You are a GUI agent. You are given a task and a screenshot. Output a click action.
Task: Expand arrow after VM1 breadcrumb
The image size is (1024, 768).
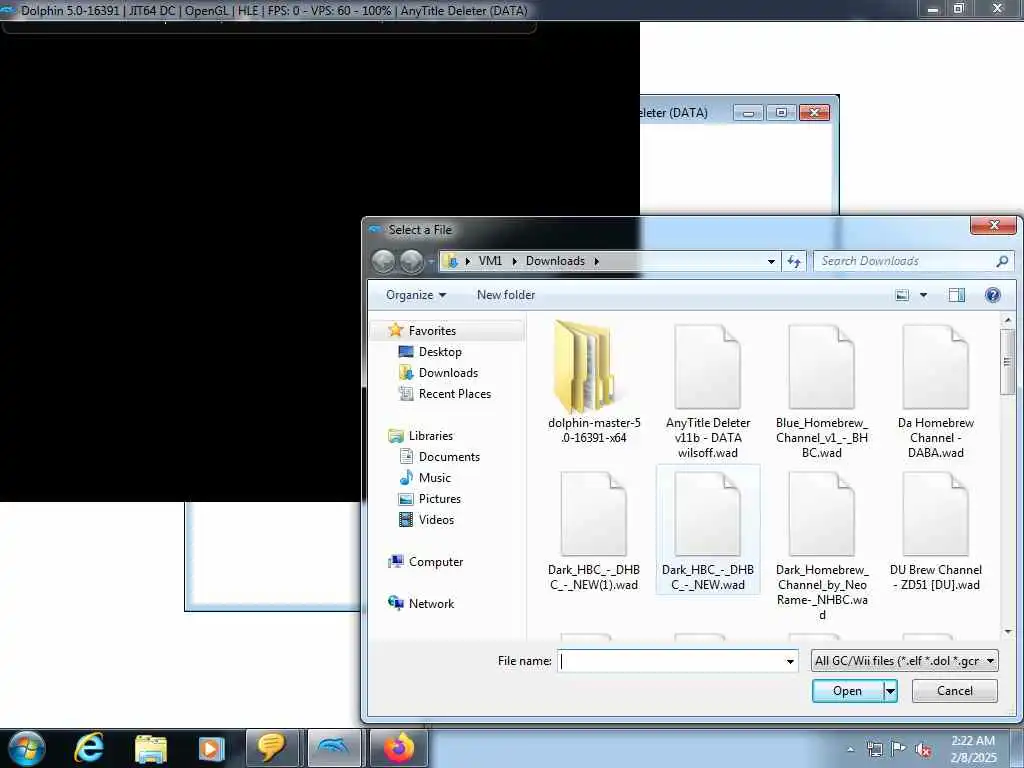pyautogui.click(x=515, y=261)
